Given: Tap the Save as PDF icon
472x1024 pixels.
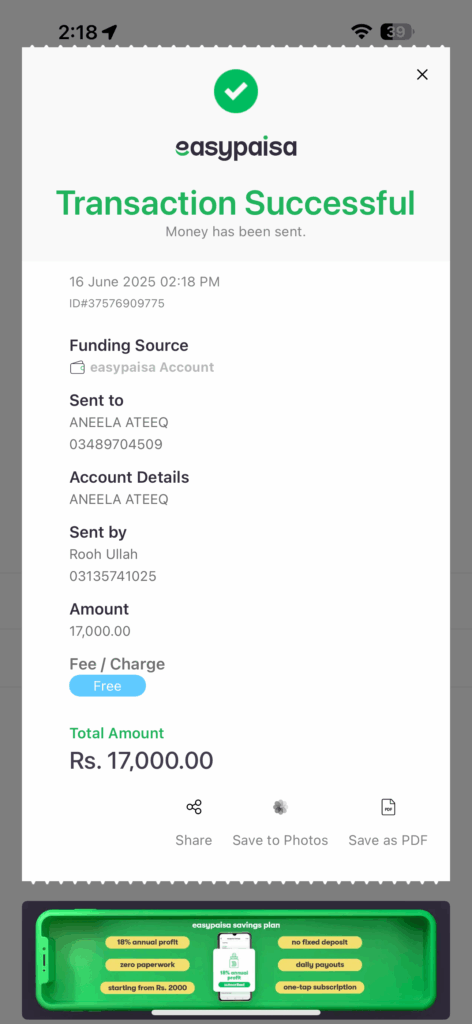Looking at the screenshot, I should (x=388, y=807).
